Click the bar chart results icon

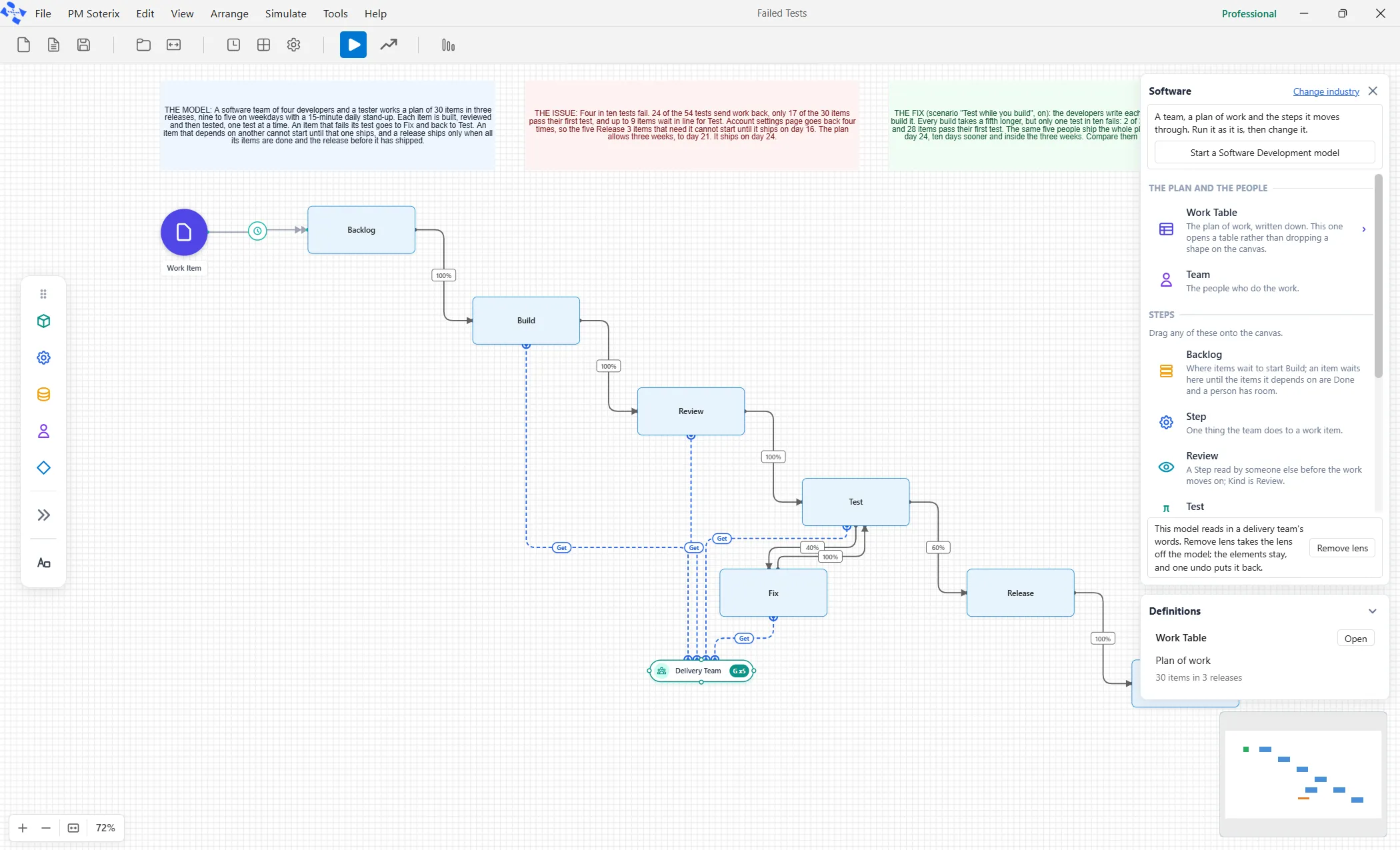(448, 45)
